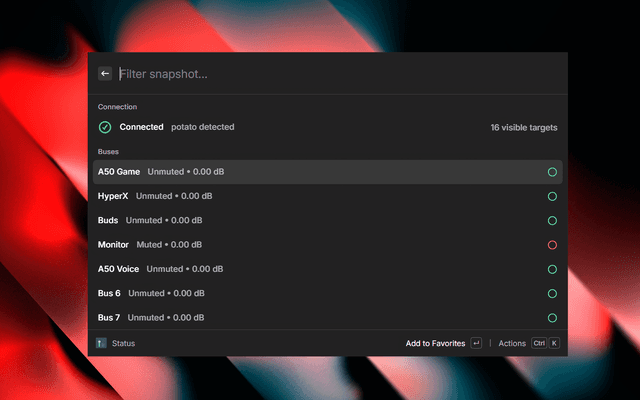Viewport: 640px width, 400px height.
Task: Click the Buds green status indicator
Action: (x=552, y=220)
